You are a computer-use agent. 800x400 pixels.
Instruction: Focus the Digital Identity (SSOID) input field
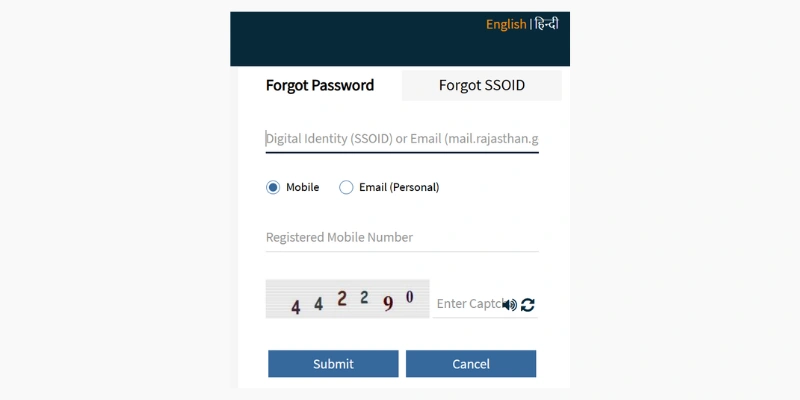402,139
